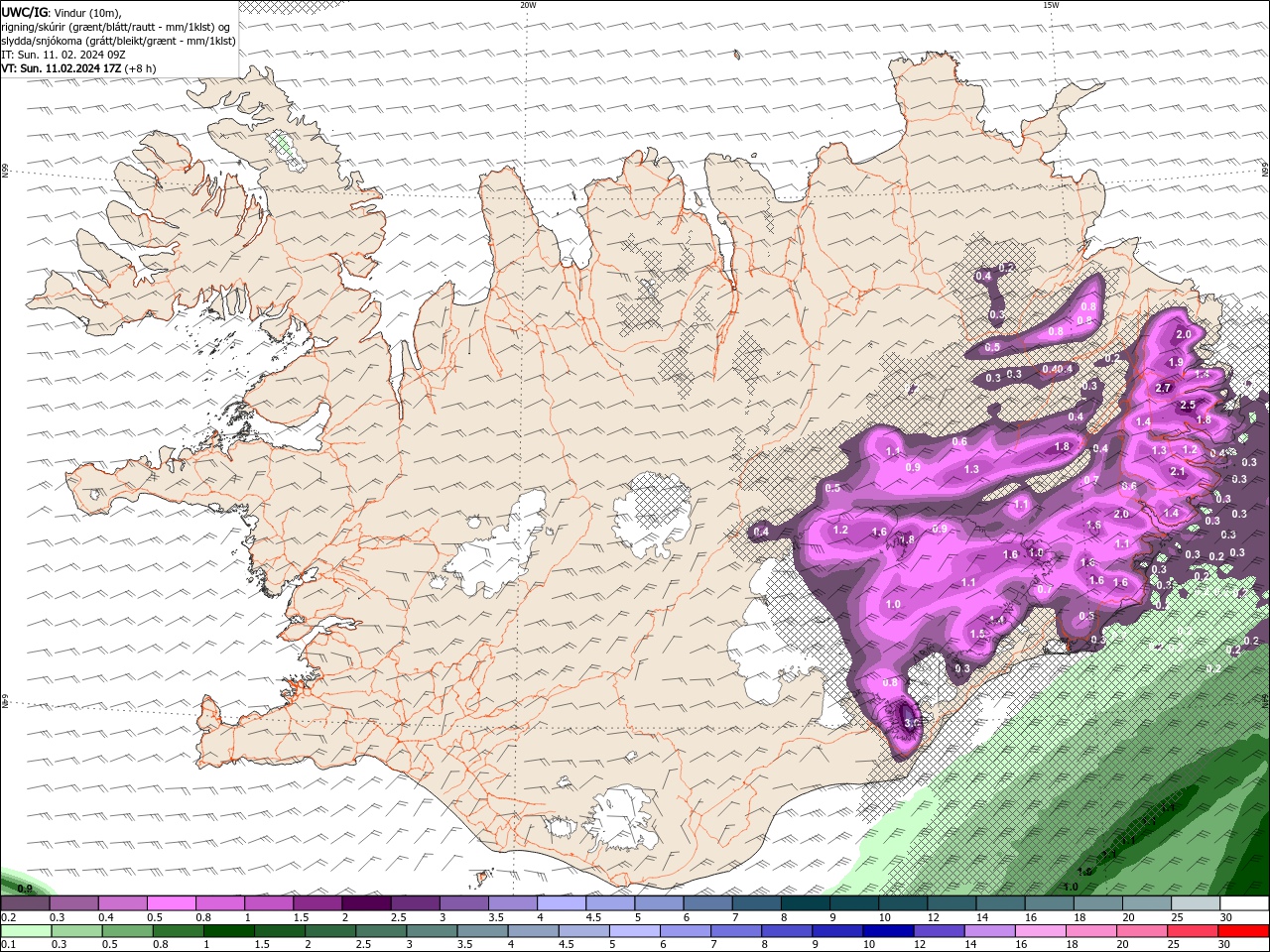1270x952 pixels.
Task: Select the upper legend swatch starting at 3.5
Action: click(512, 903)
